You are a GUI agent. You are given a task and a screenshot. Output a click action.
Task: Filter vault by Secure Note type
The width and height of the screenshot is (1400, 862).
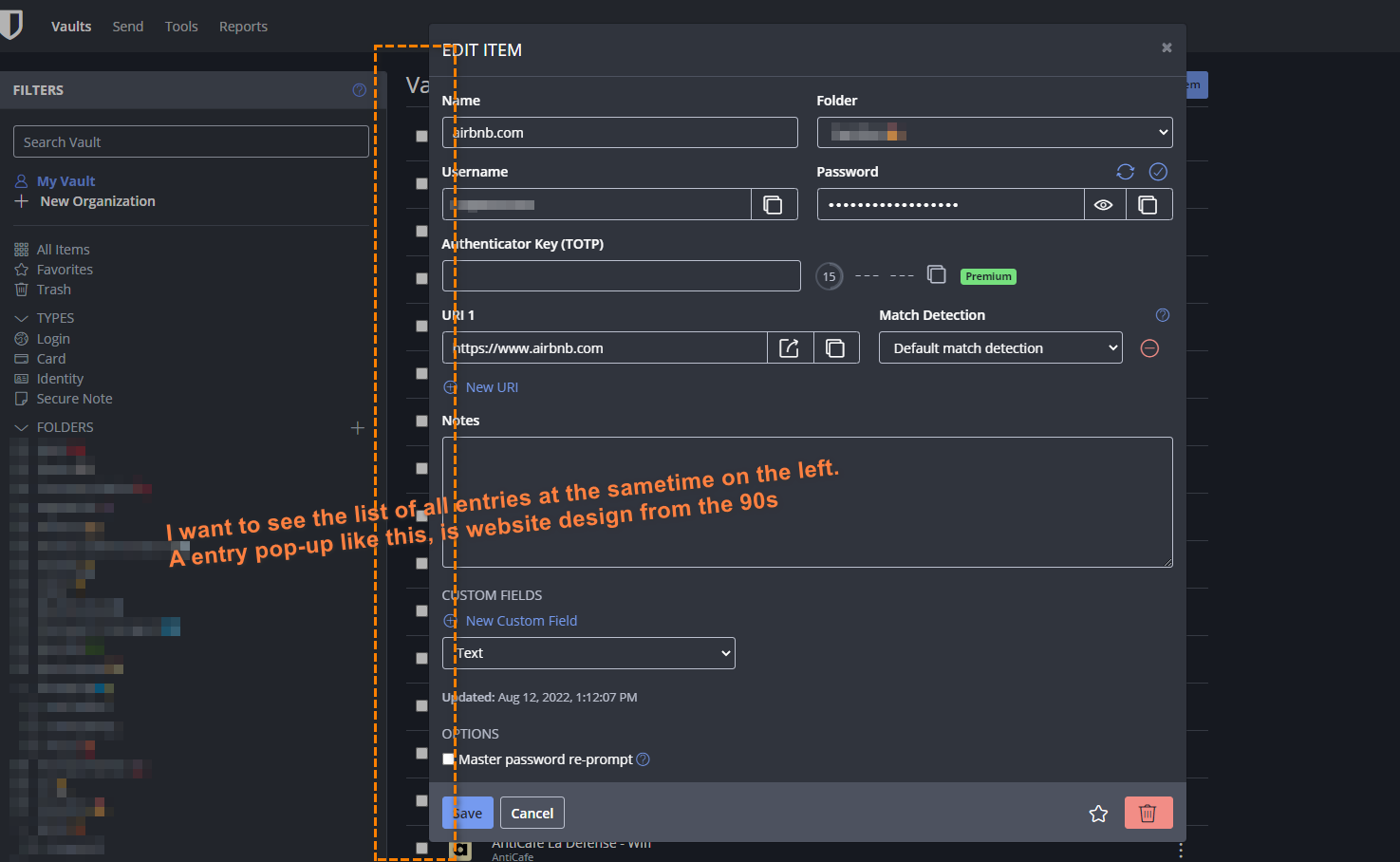click(x=74, y=399)
